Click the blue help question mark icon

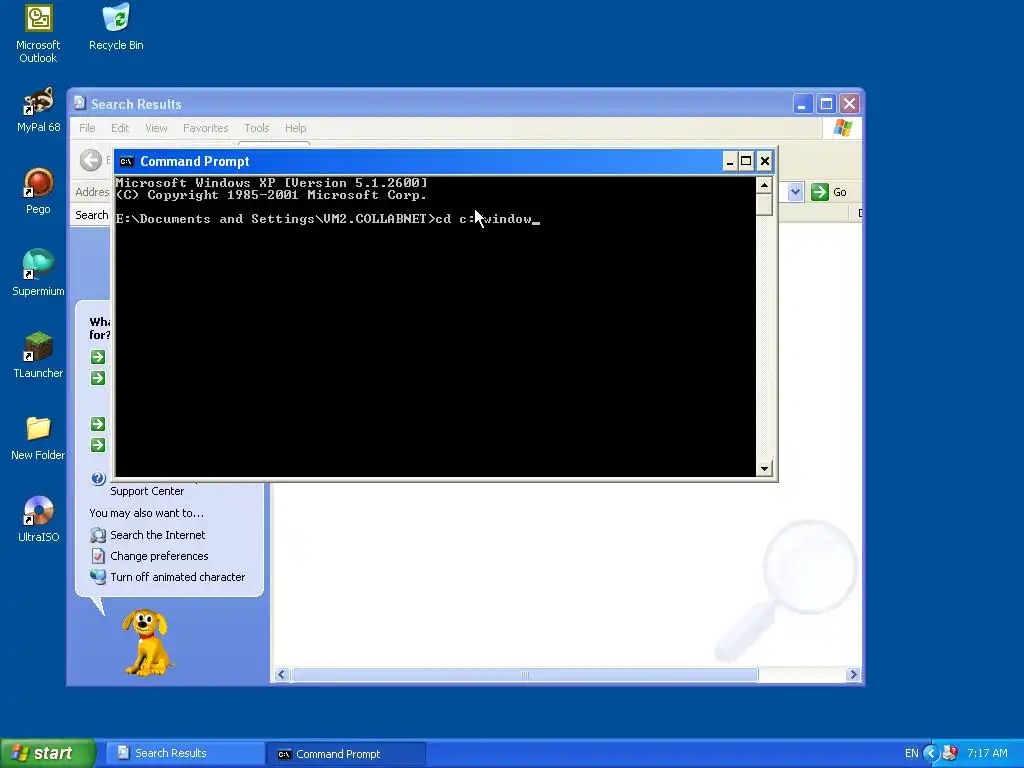click(98, 479)
